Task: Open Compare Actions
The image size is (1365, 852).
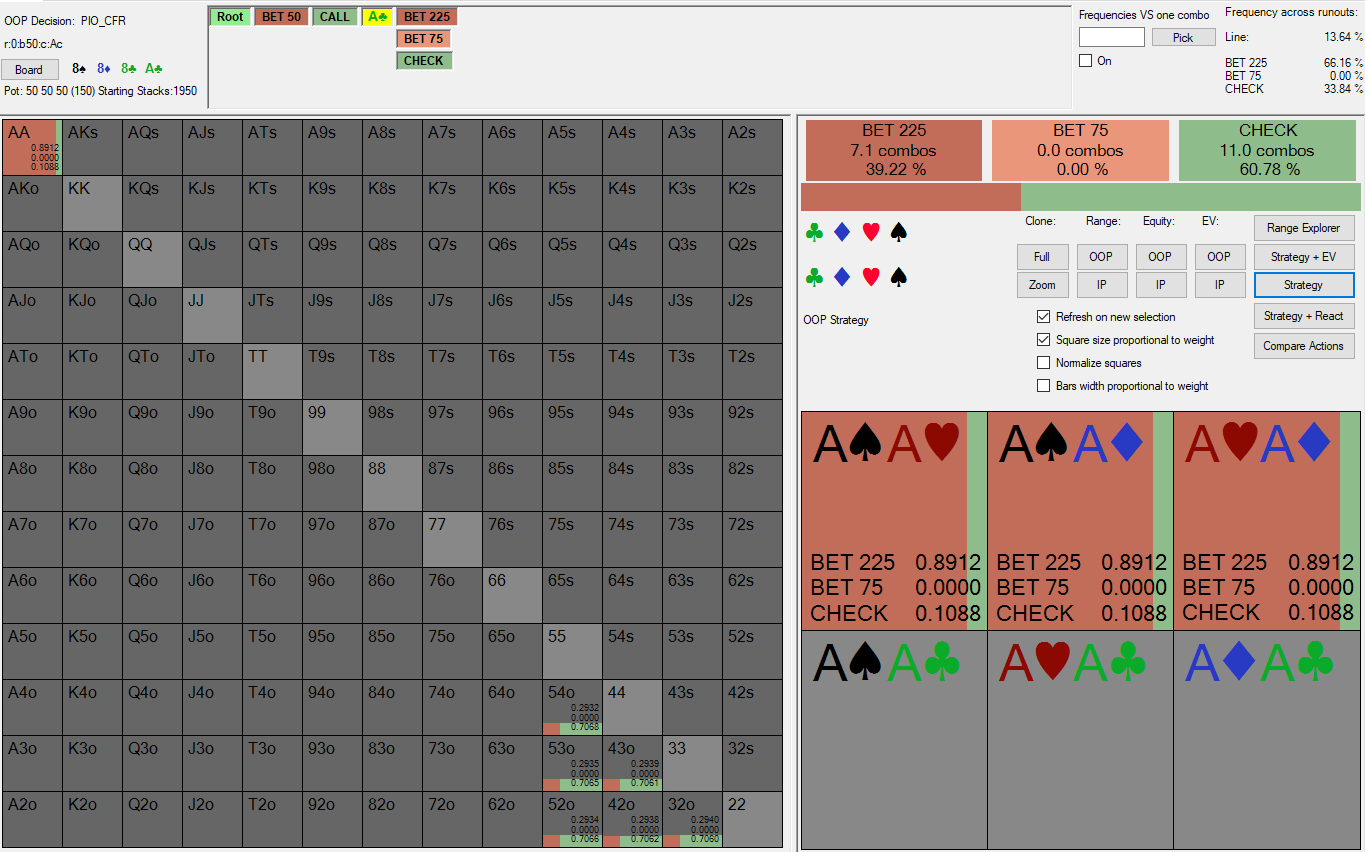Action: pyautogui.click(x=1304, y=346)
